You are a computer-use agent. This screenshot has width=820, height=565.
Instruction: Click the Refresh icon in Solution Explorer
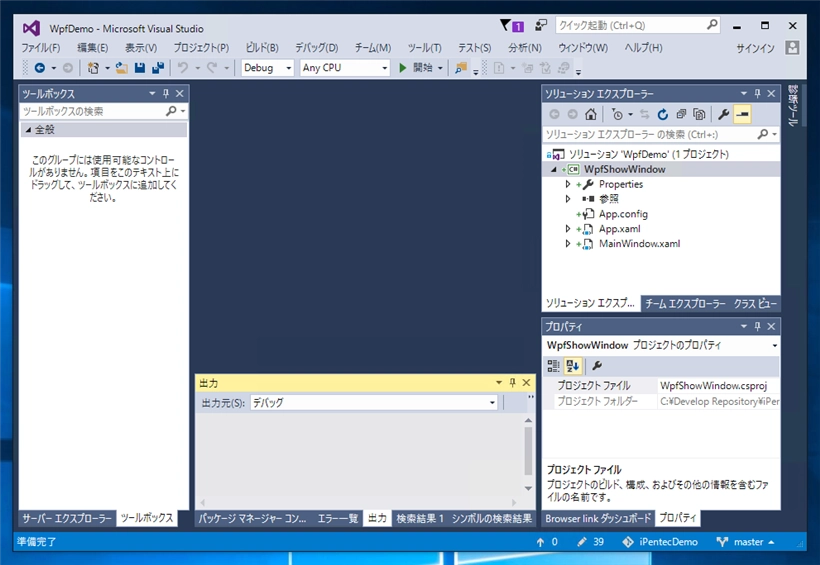(663, 114)
